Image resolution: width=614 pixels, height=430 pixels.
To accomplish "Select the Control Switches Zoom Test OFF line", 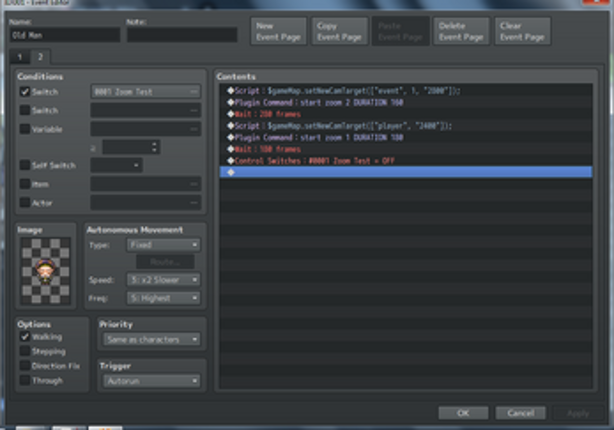I will point(406,161).
